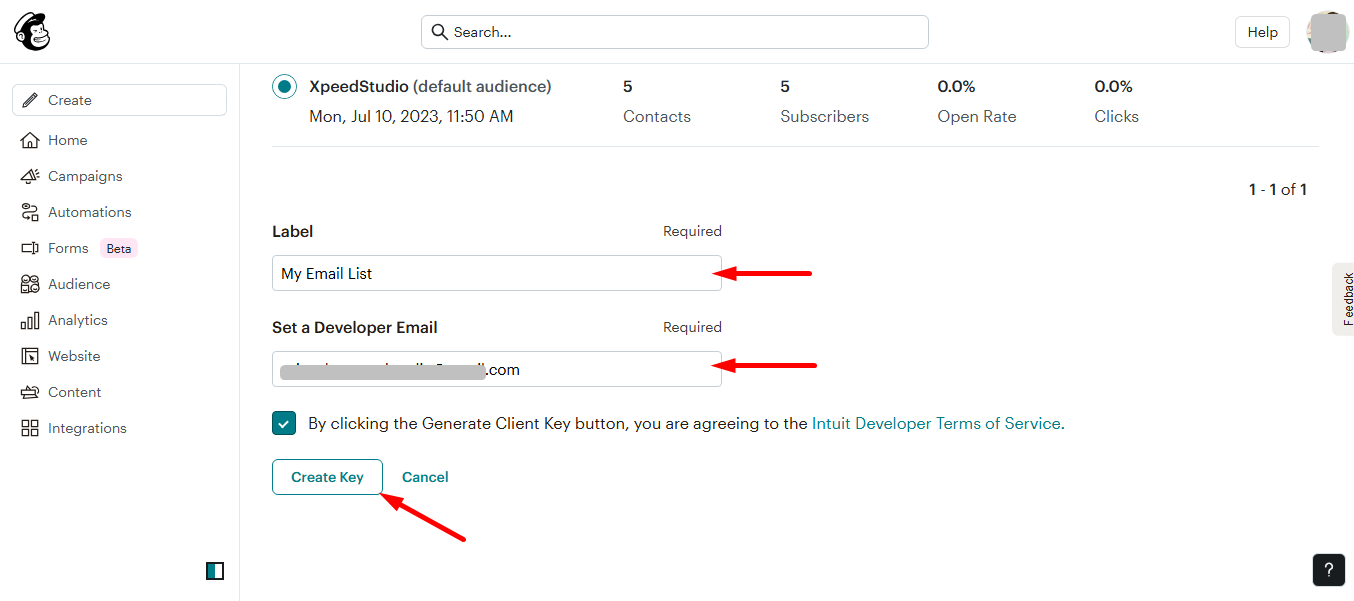The width and height of the screenshot is (1354, 601).
Task: Go to Home from the sidebar menu
Action: coord(68,139)
